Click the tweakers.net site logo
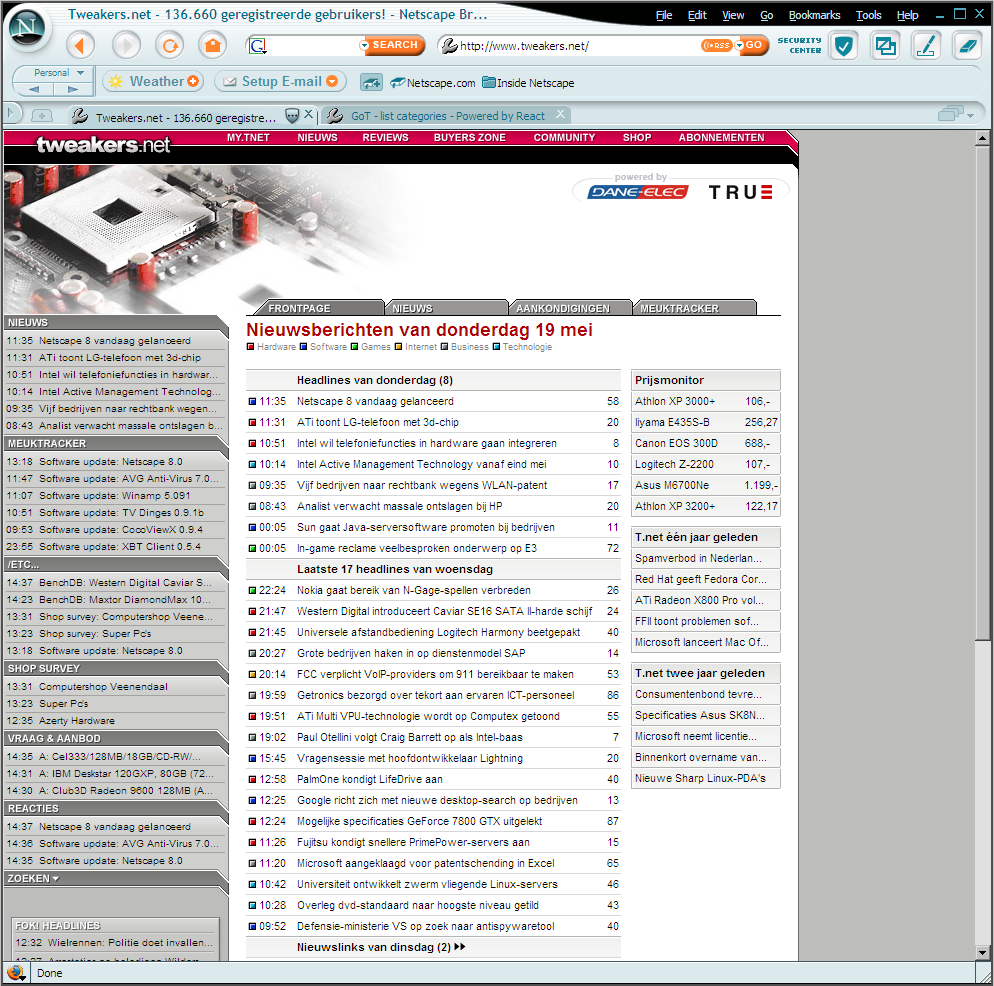The width and height of the screenshot is (994, 986). click(103, 145)
